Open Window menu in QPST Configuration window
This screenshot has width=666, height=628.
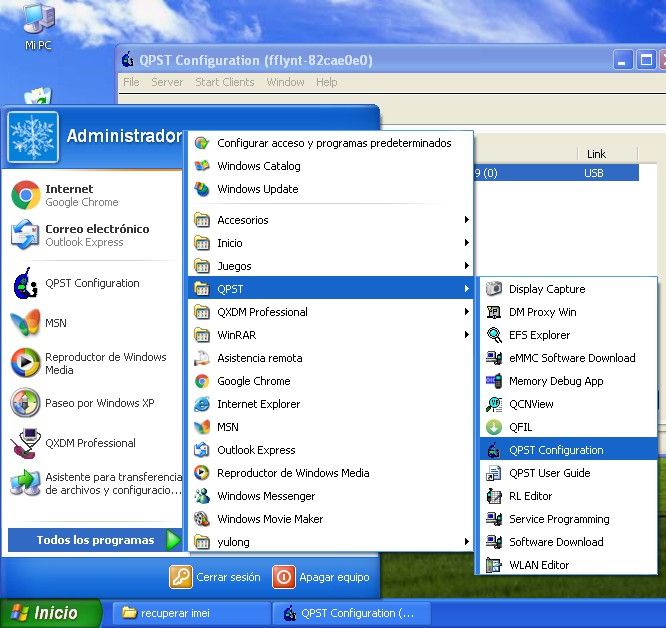coord(285,82)
